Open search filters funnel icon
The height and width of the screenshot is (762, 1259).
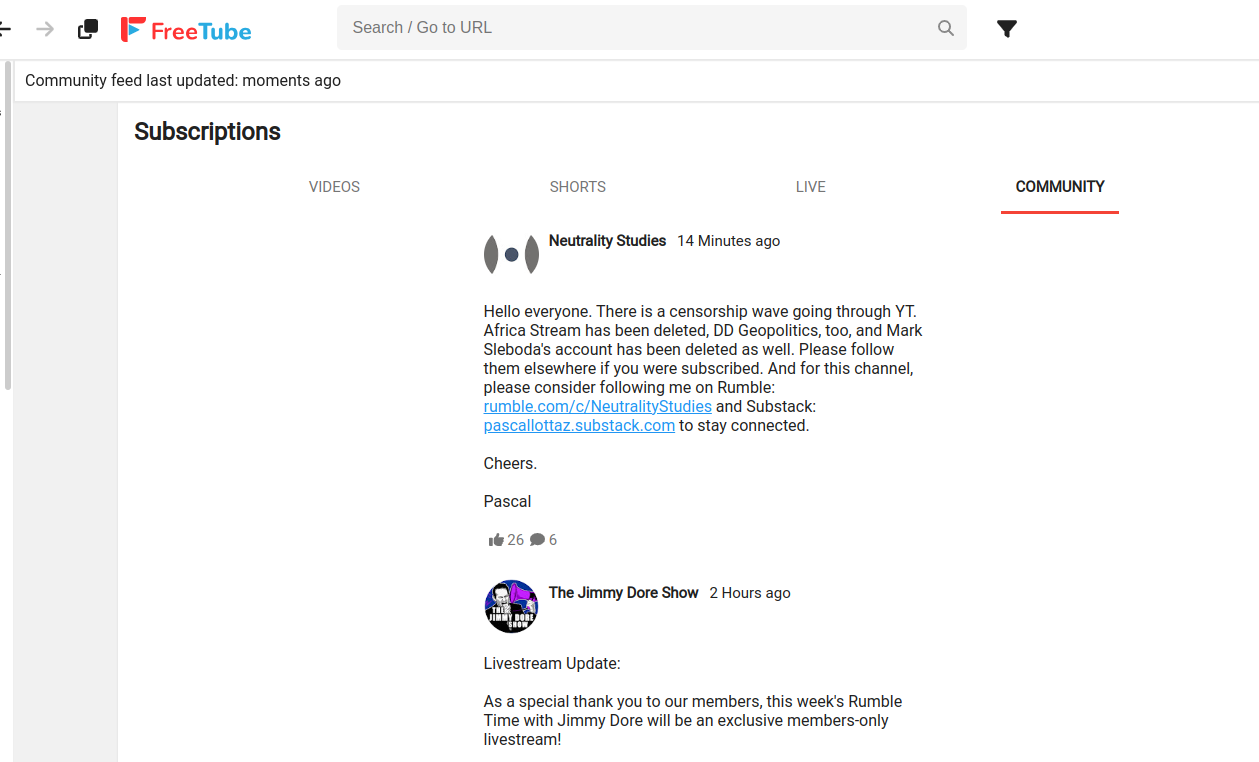pyautogui.click(x=1007, y=29)
